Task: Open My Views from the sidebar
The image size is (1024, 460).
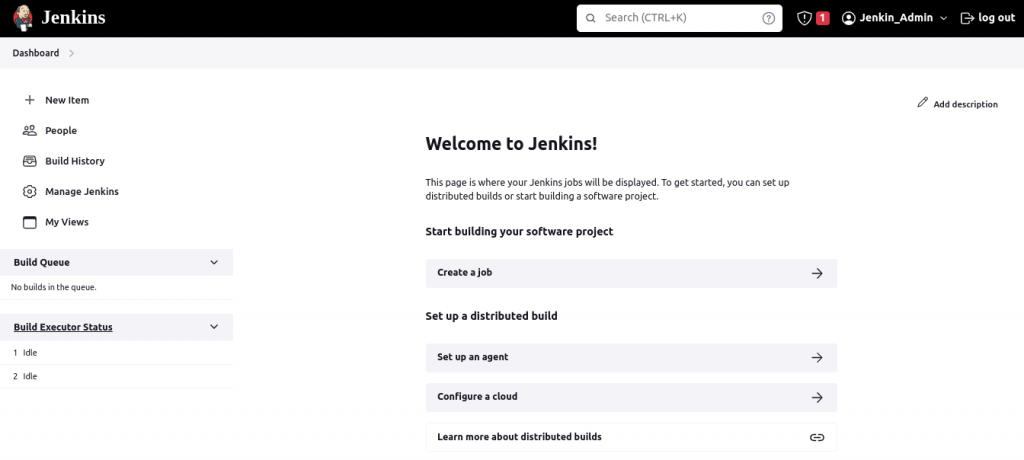Action: pyautogui.click(x=67, y=222)
